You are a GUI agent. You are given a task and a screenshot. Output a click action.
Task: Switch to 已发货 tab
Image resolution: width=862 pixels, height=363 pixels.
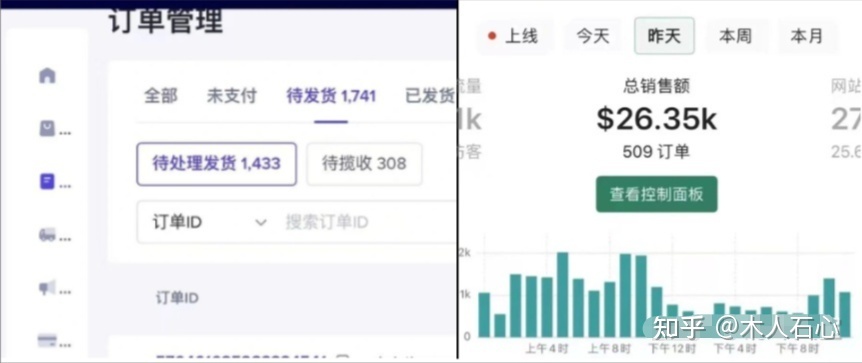click(430, 96)
